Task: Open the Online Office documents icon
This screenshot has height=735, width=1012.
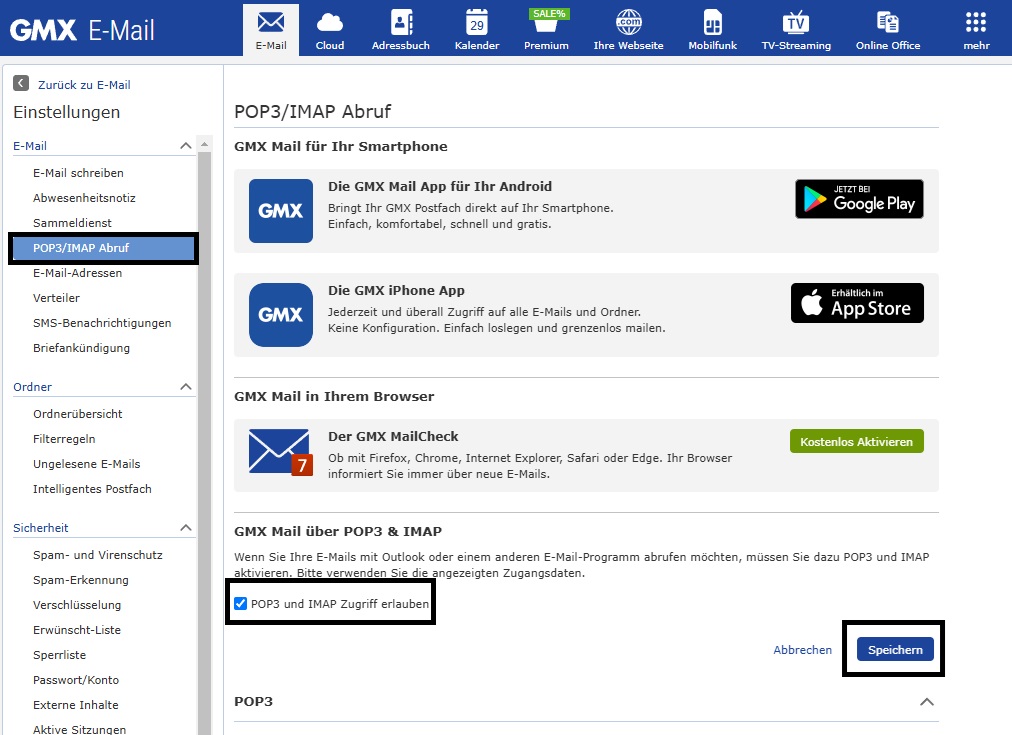Action: pos(888,30)
